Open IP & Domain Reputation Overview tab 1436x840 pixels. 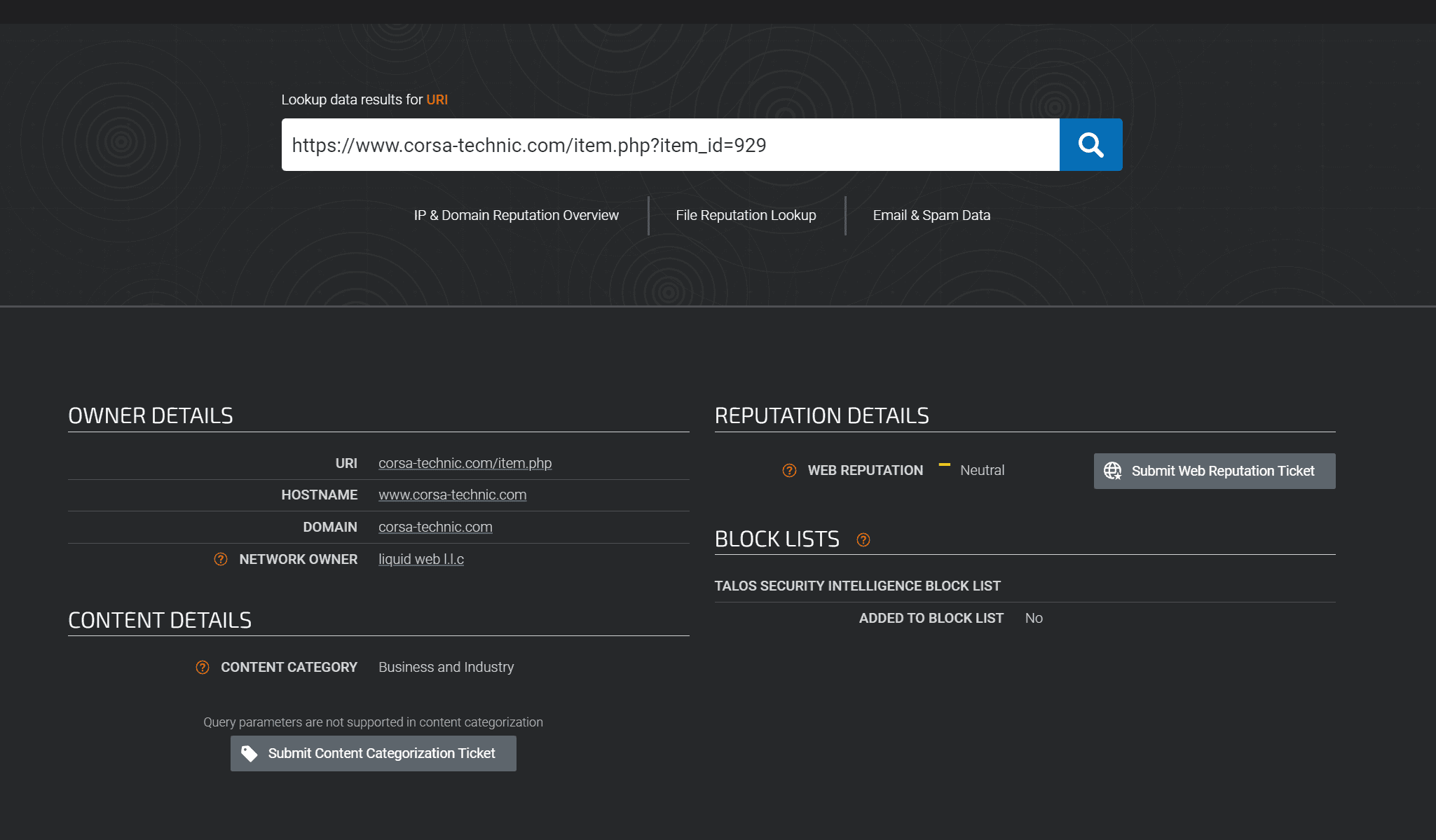[x=516, y=215]
